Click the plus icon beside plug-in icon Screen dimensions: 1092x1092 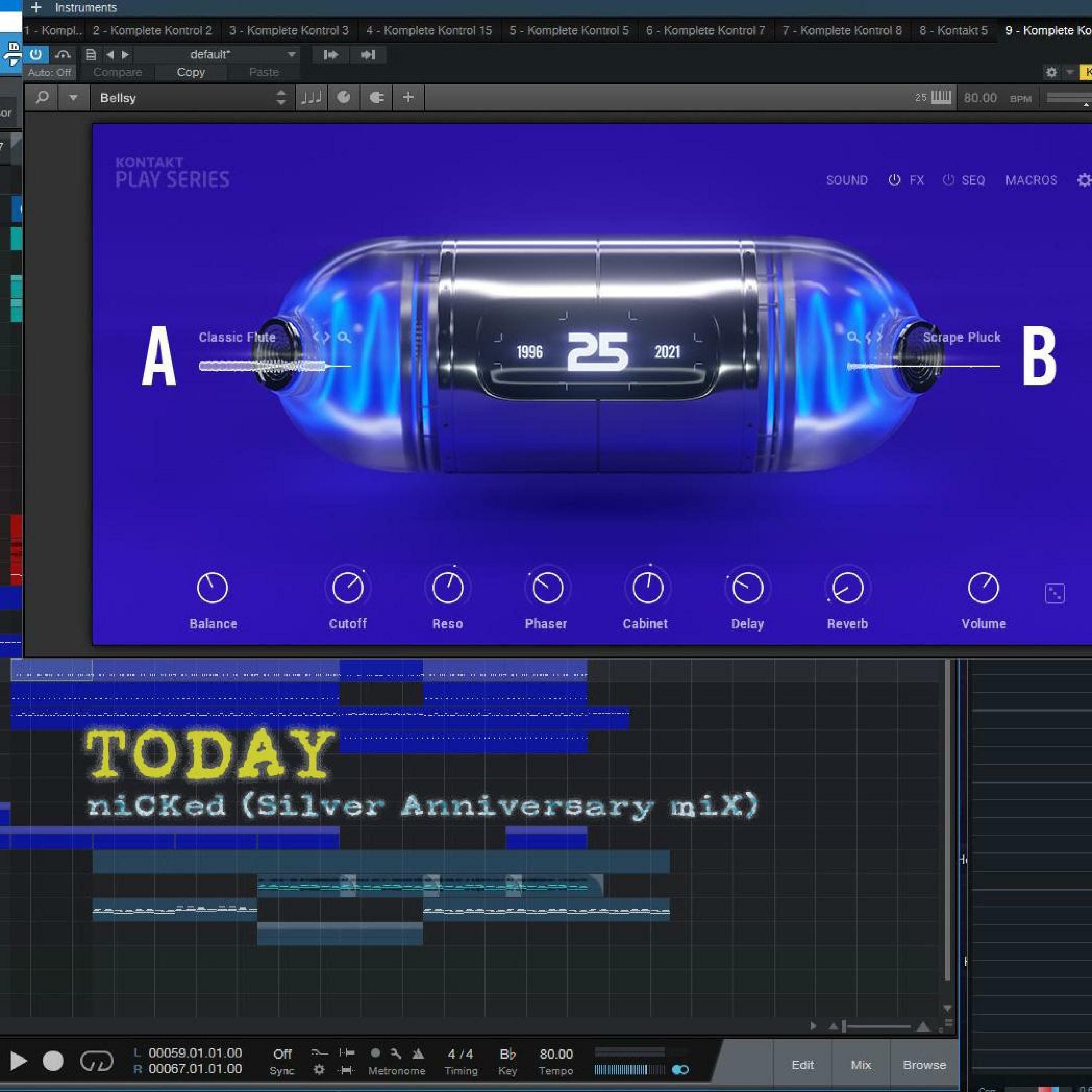408,98
